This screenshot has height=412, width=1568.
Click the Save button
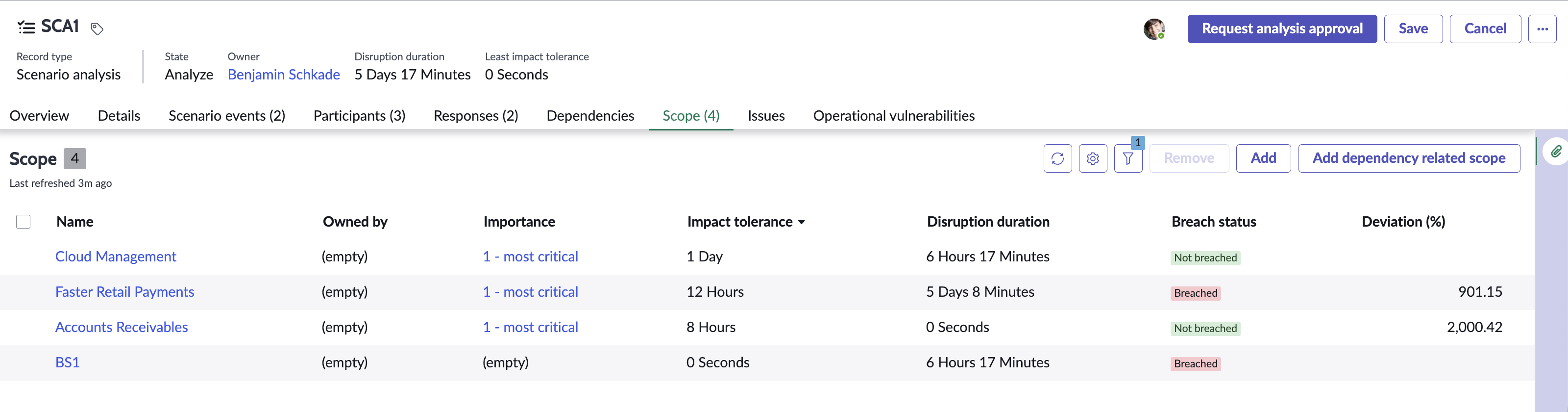[x=1413, y=28]
